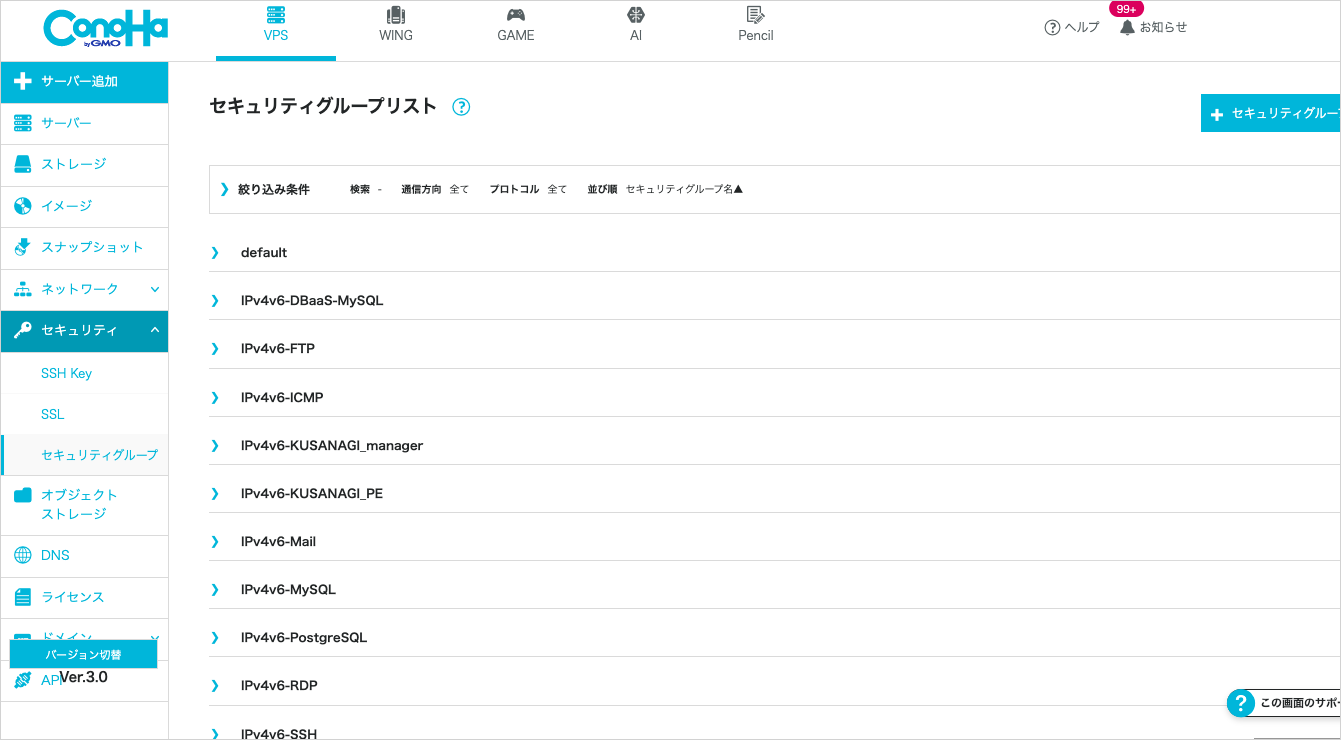1341x740 pixels.
Task: Click the plus icon on サーバー追加
Action: click(23, 81)
